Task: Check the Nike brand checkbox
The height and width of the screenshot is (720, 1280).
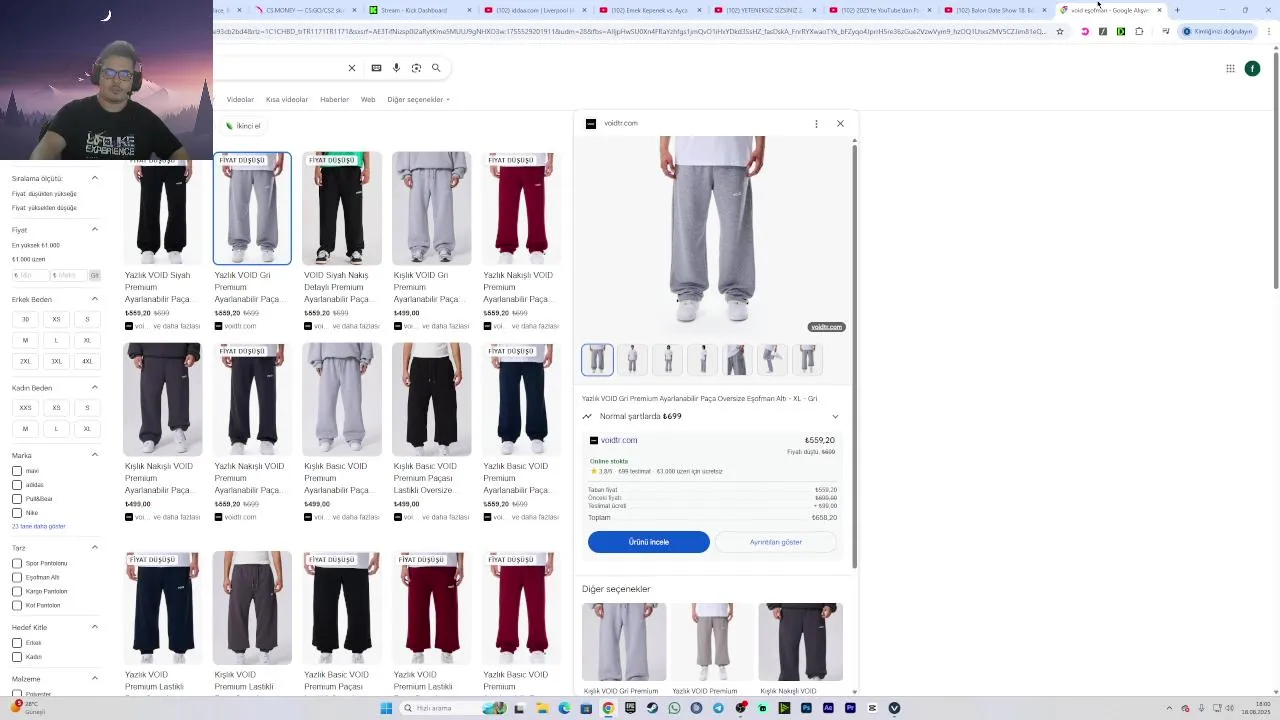Action: coord(17,513)
